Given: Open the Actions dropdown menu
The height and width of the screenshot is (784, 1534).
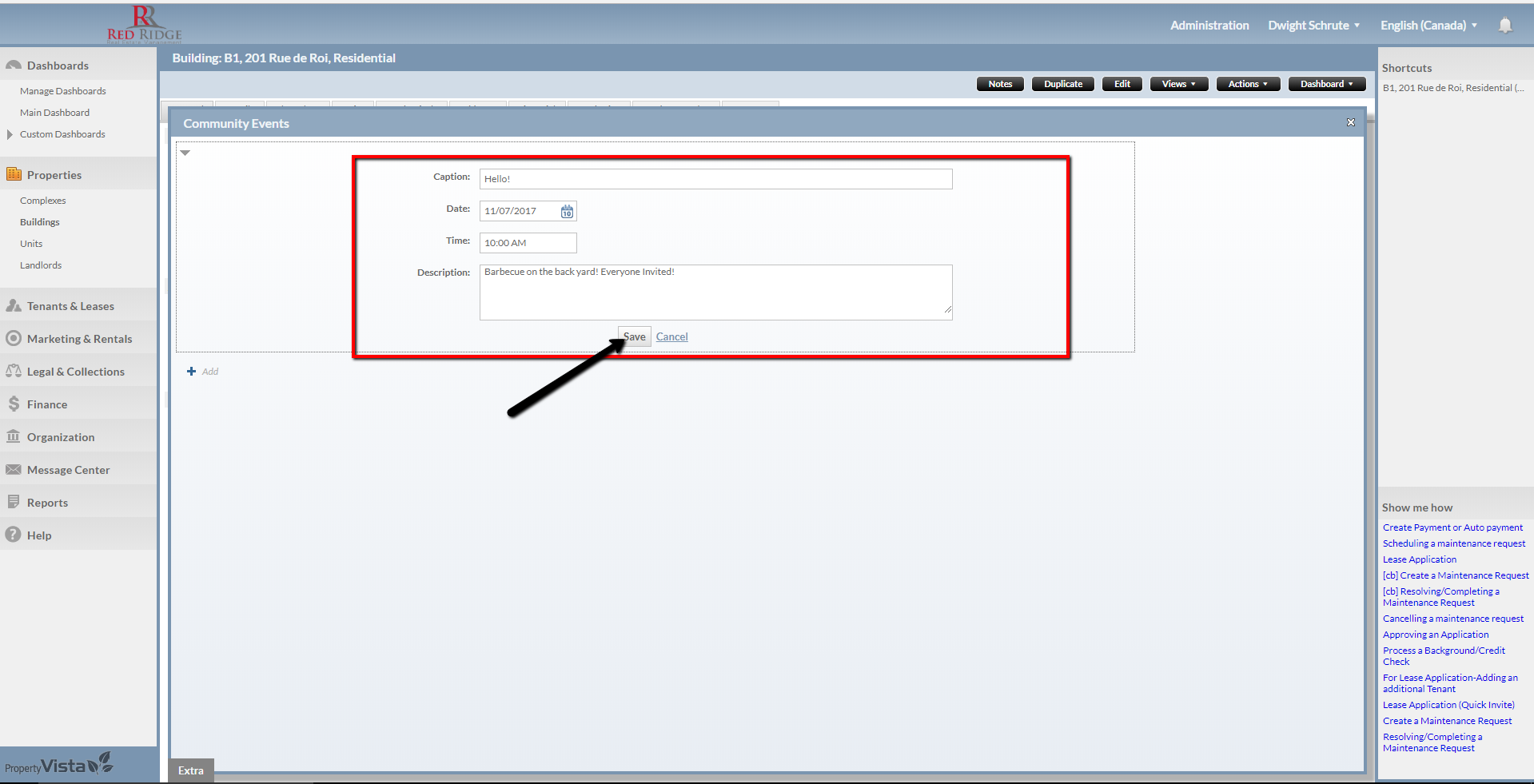Looking at the screenshot, I should 1247,84.
